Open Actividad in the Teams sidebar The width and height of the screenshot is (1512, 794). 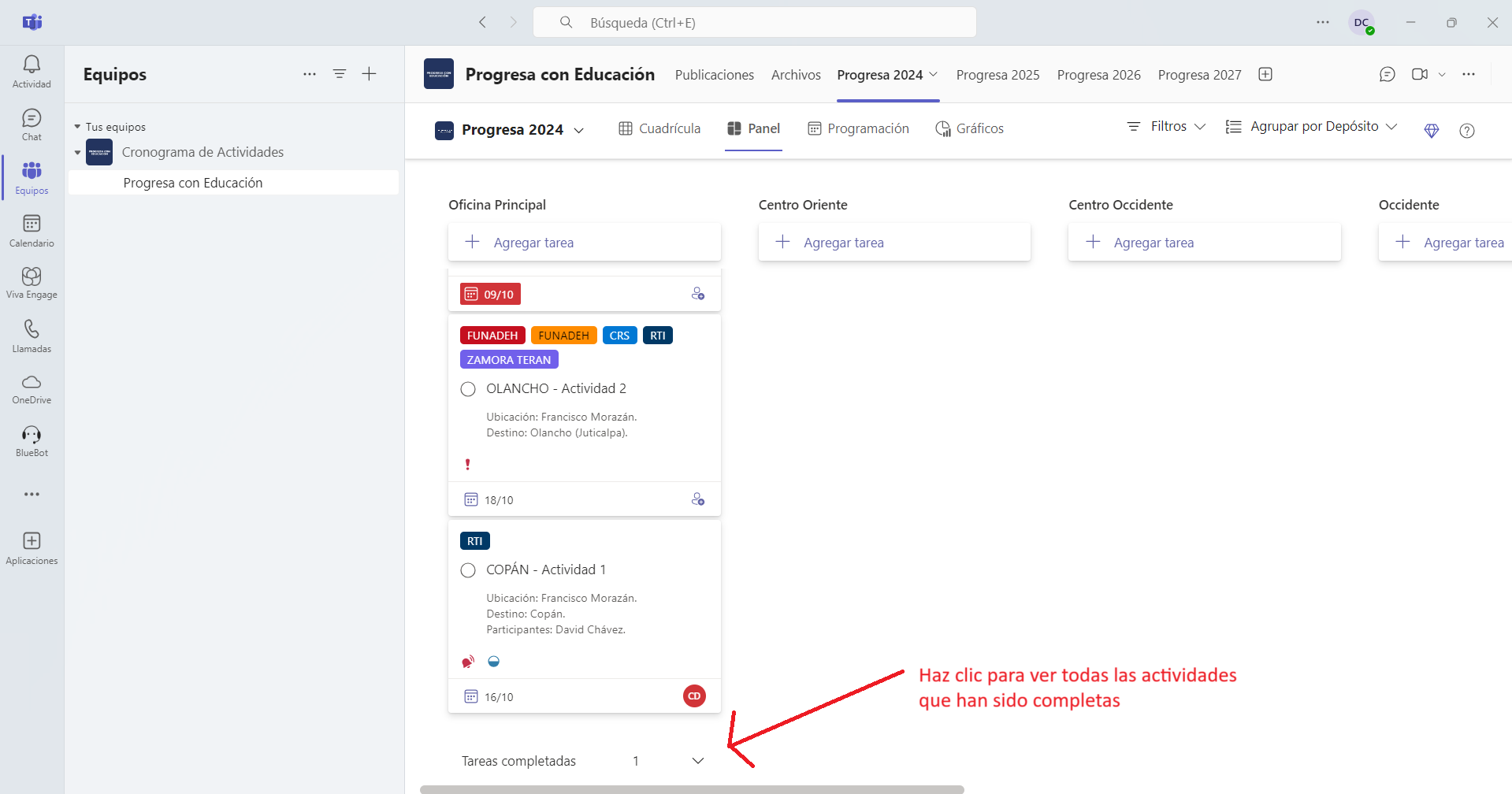click(32, 72)
